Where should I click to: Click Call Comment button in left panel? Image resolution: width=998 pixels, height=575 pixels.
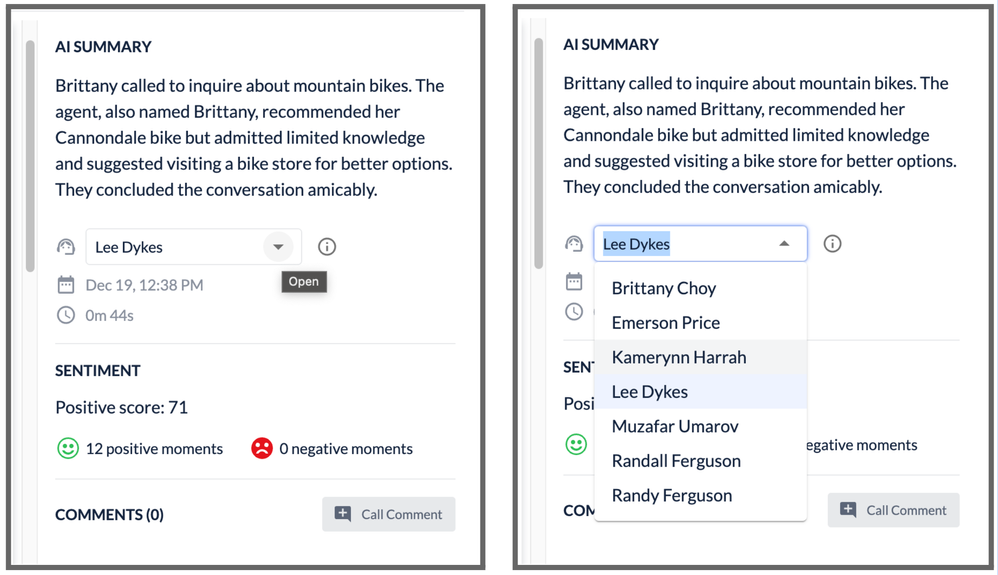[x=389, y=514]
